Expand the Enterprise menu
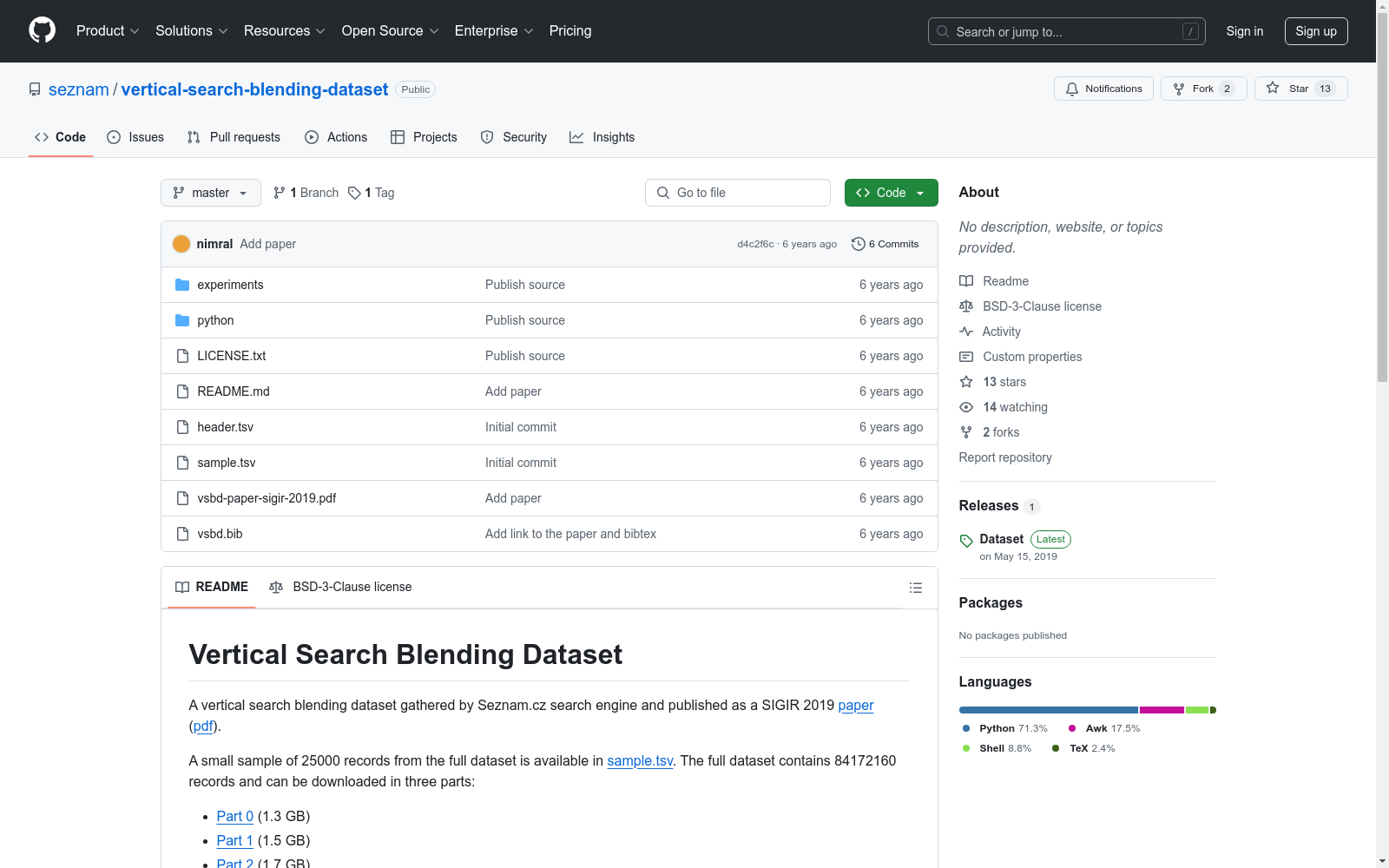The image size is (1389, 868). point(494,31)
